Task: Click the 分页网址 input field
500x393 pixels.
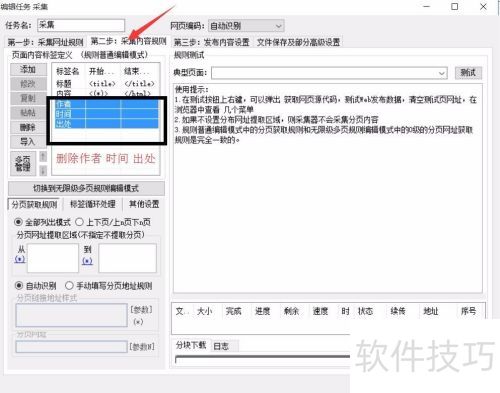Action: point(71,347)
